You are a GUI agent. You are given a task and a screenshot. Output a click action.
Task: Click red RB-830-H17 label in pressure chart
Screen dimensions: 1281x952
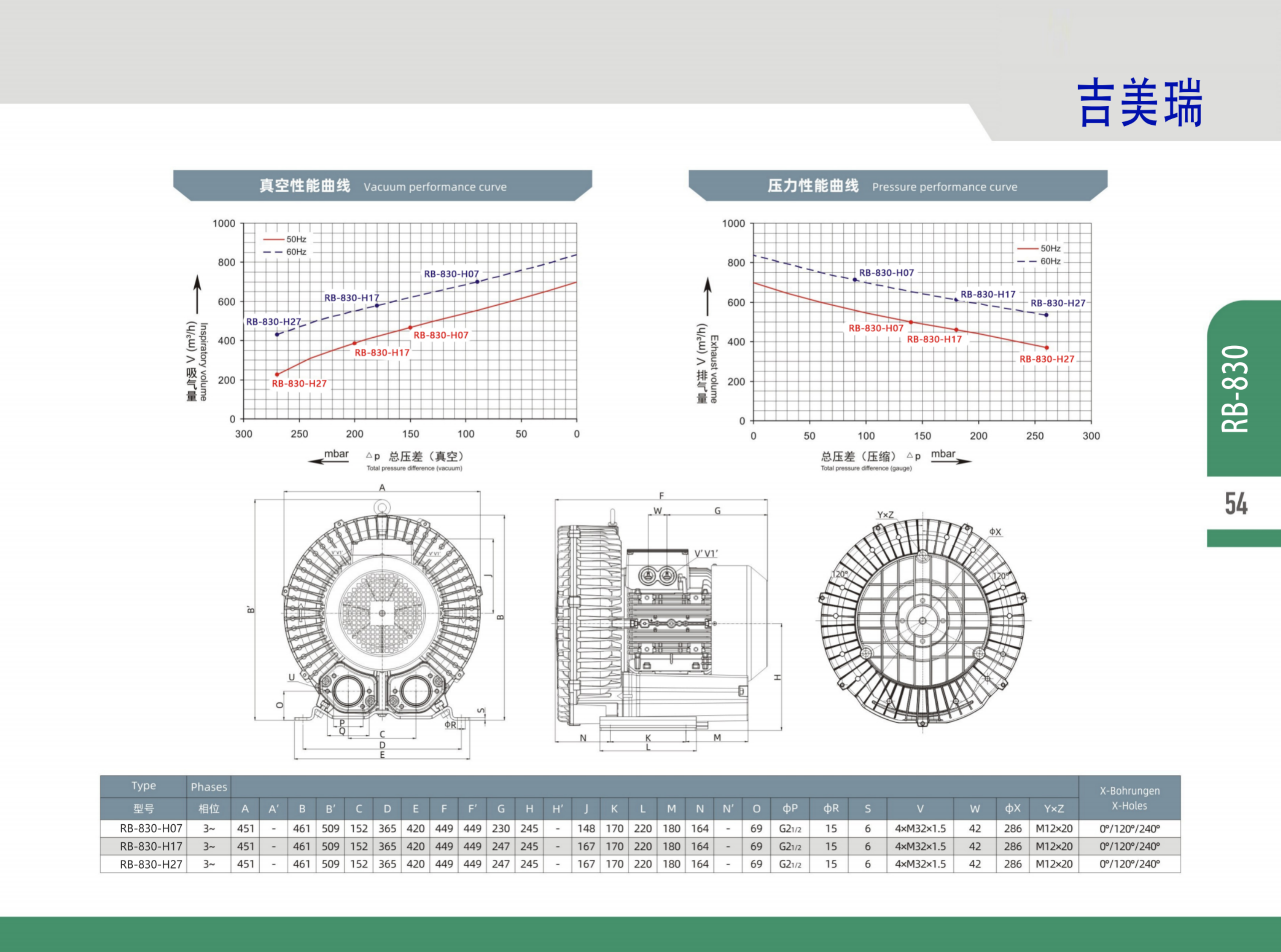(x=934, y=339)
